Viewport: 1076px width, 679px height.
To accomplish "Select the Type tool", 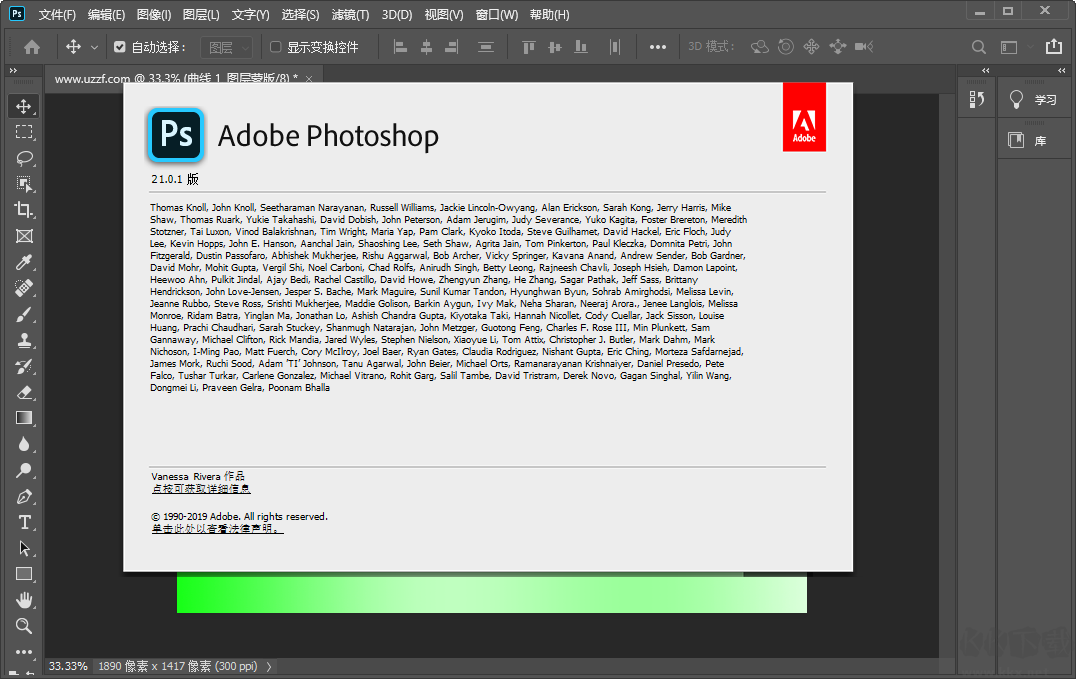I will [x=24, y=522].
